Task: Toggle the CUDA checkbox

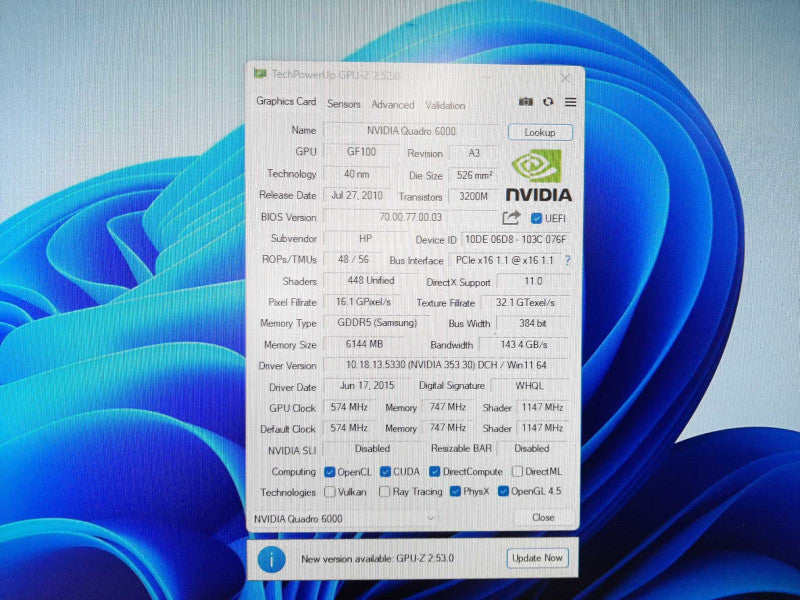Action: point(385,472)
